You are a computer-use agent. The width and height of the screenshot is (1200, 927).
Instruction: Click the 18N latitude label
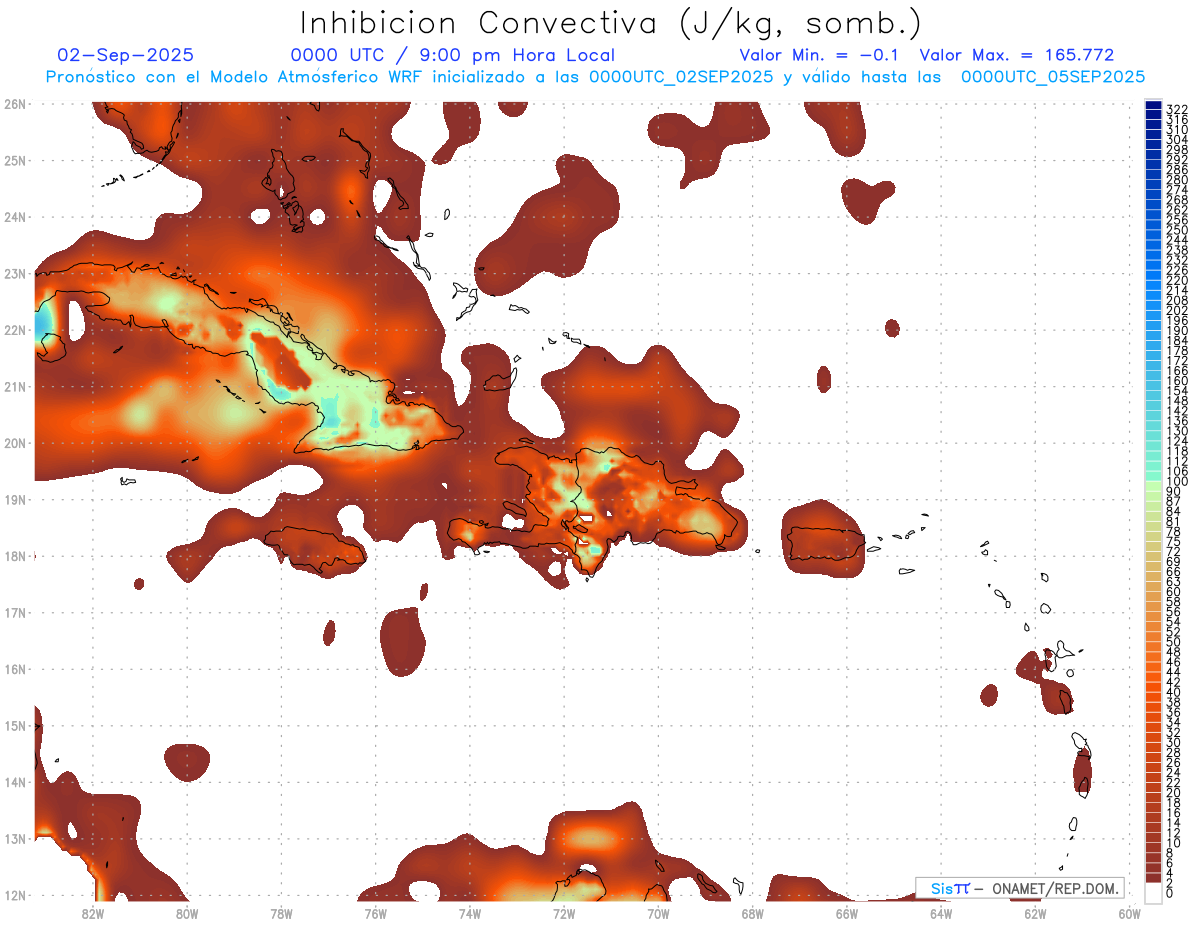15,556
